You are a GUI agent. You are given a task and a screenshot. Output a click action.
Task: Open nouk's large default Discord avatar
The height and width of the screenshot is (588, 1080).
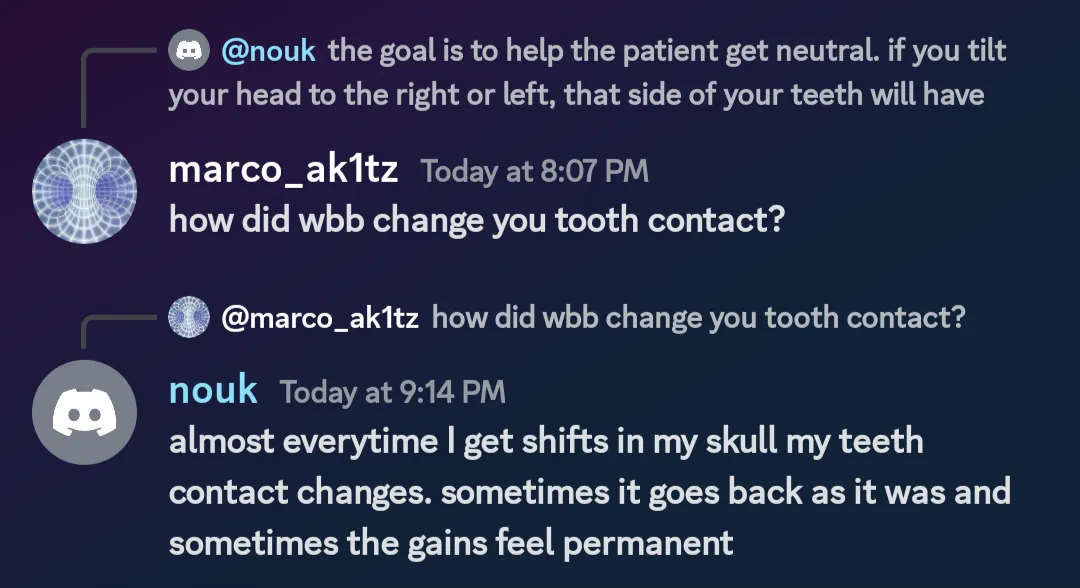84,412
